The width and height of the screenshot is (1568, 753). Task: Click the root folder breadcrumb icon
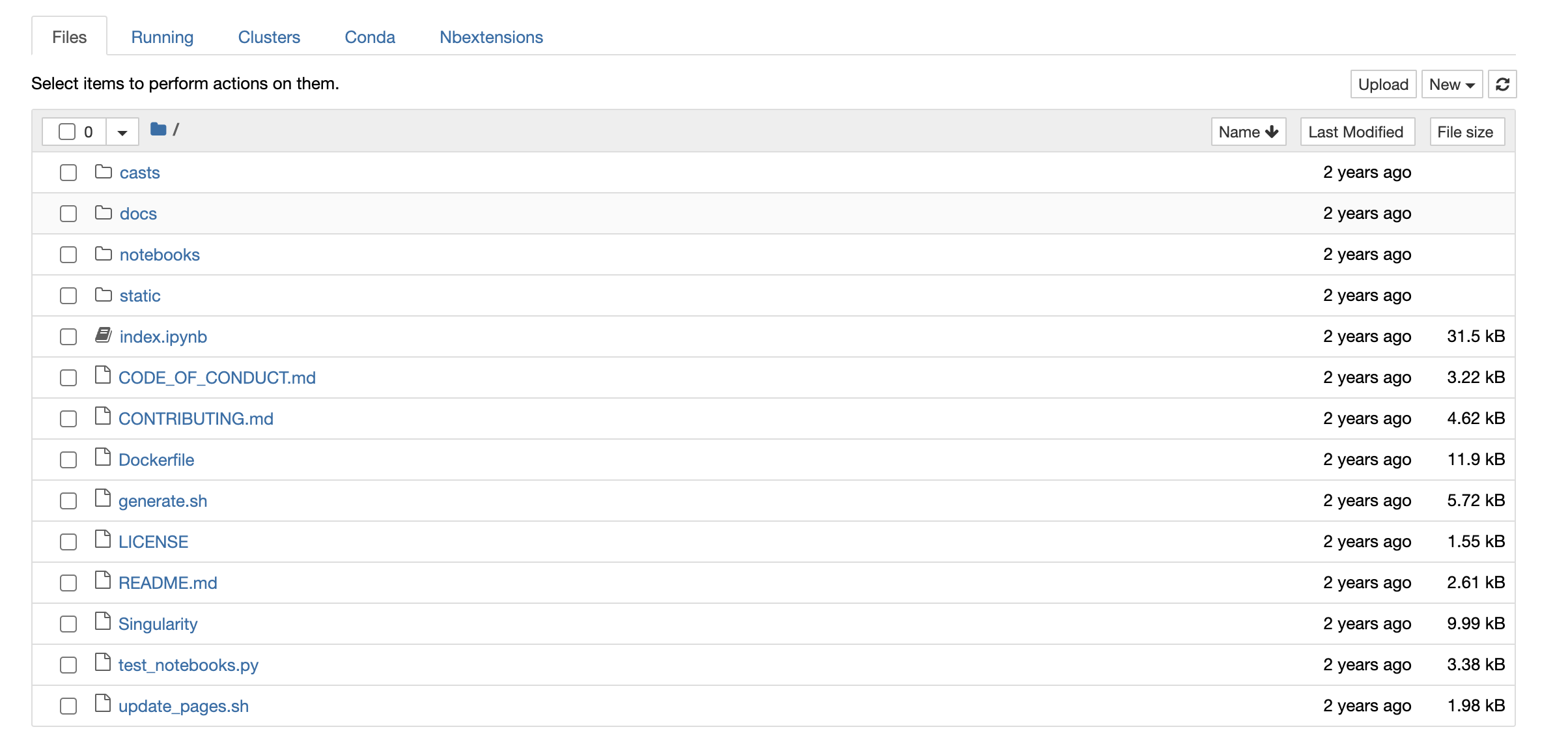click(x=158, y=130)
